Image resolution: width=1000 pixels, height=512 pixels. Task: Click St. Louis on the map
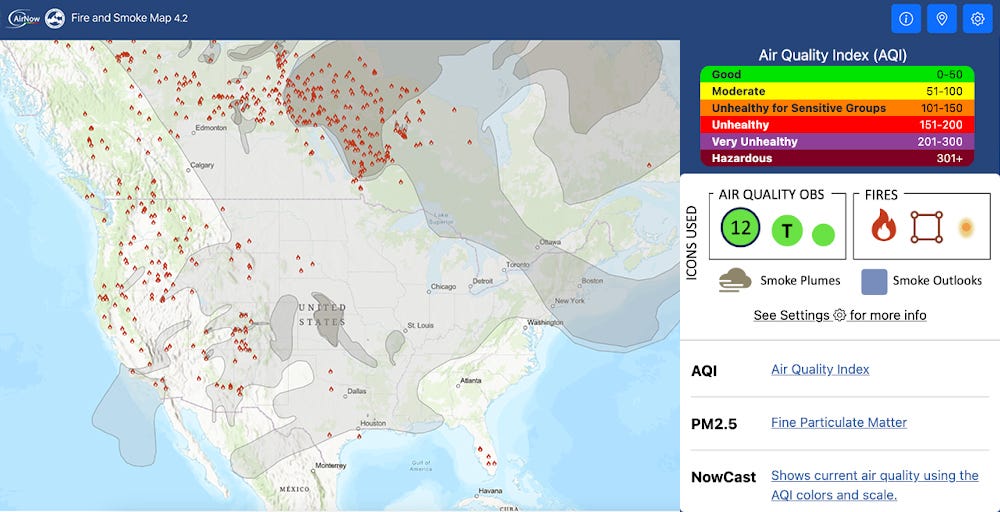click(420, 325)
